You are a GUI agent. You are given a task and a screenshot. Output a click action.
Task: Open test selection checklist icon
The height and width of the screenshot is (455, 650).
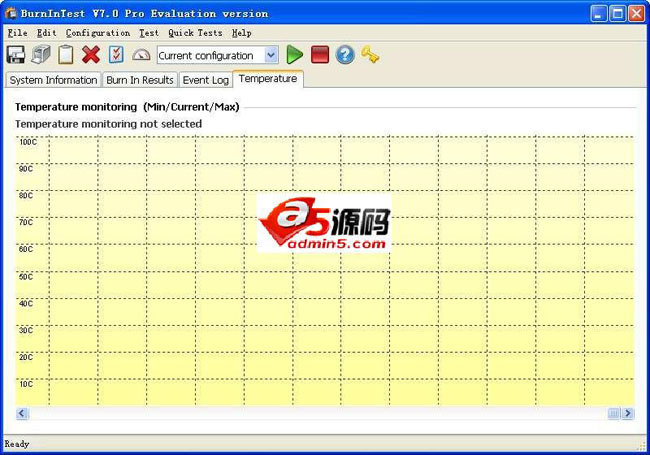[x=116, y=55]
